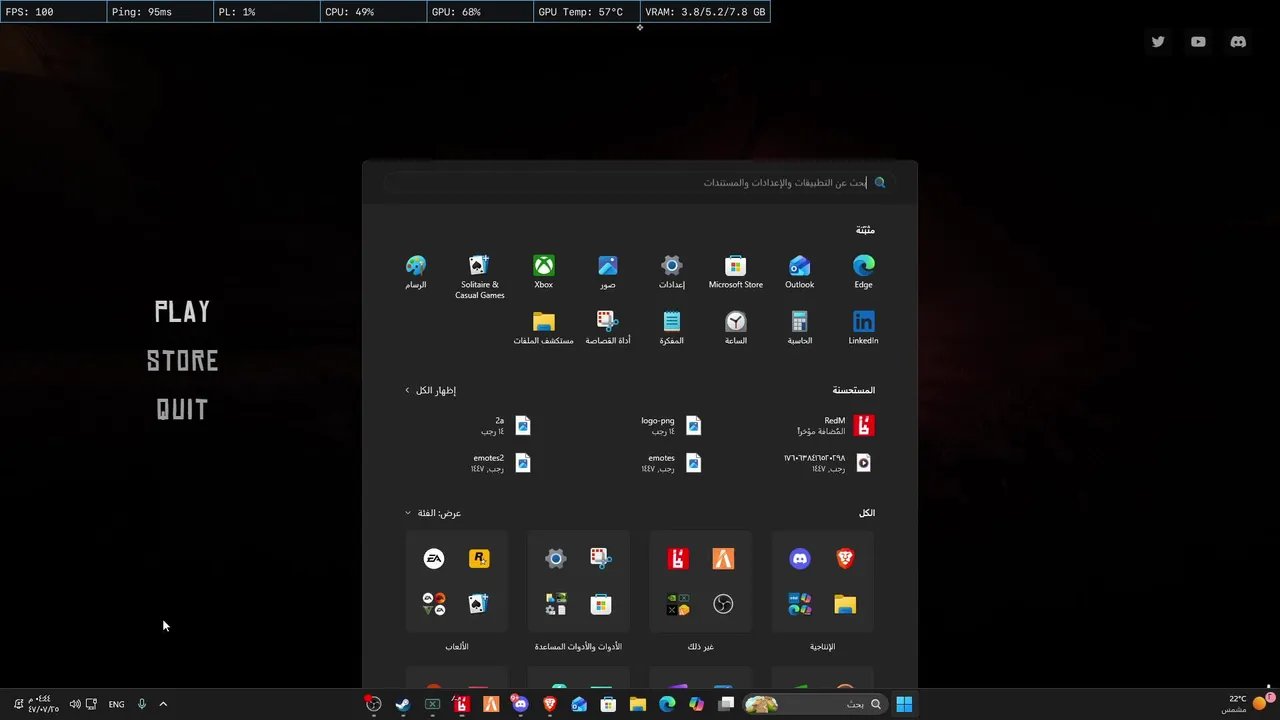Open the recommended RedM app
The width and height of the screenshot is (1280, 720).
point(835,426)
